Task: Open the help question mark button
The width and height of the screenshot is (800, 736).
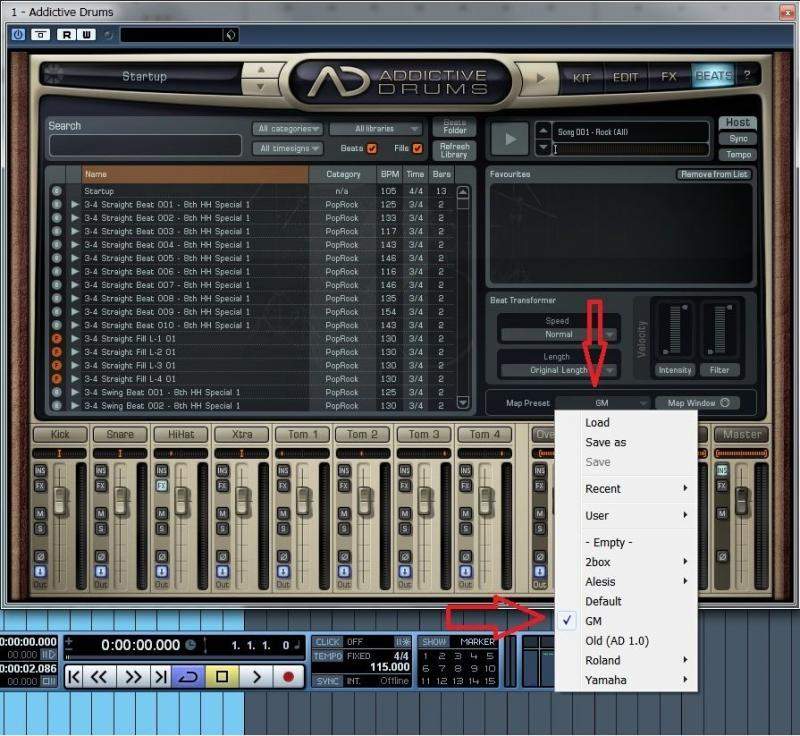Action: [746, 76]
